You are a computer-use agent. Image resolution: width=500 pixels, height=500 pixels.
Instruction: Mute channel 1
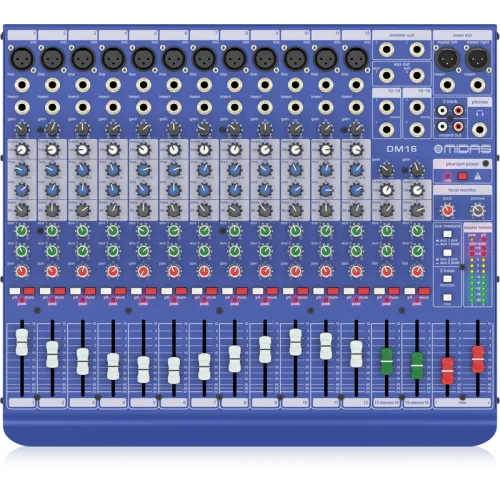(29, 291)
